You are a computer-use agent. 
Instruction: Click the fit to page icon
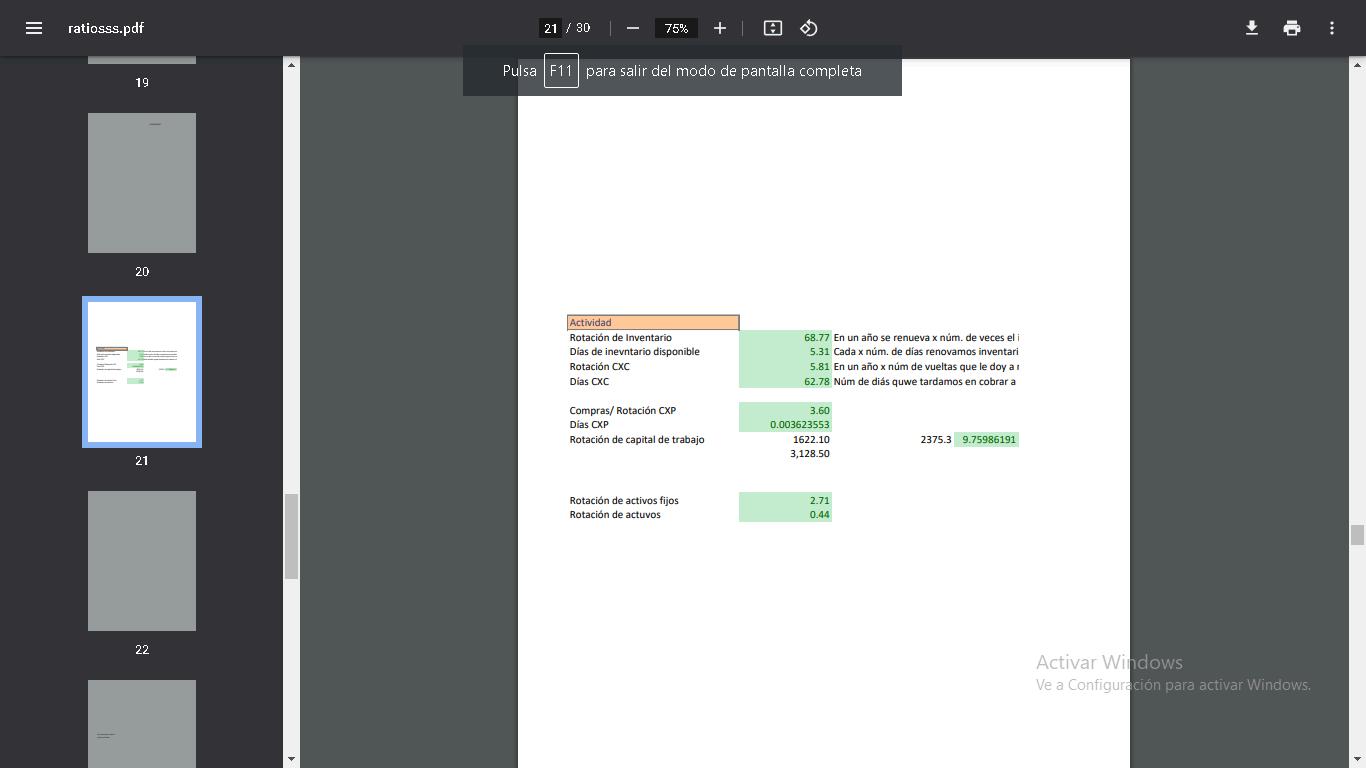[773, 28]
